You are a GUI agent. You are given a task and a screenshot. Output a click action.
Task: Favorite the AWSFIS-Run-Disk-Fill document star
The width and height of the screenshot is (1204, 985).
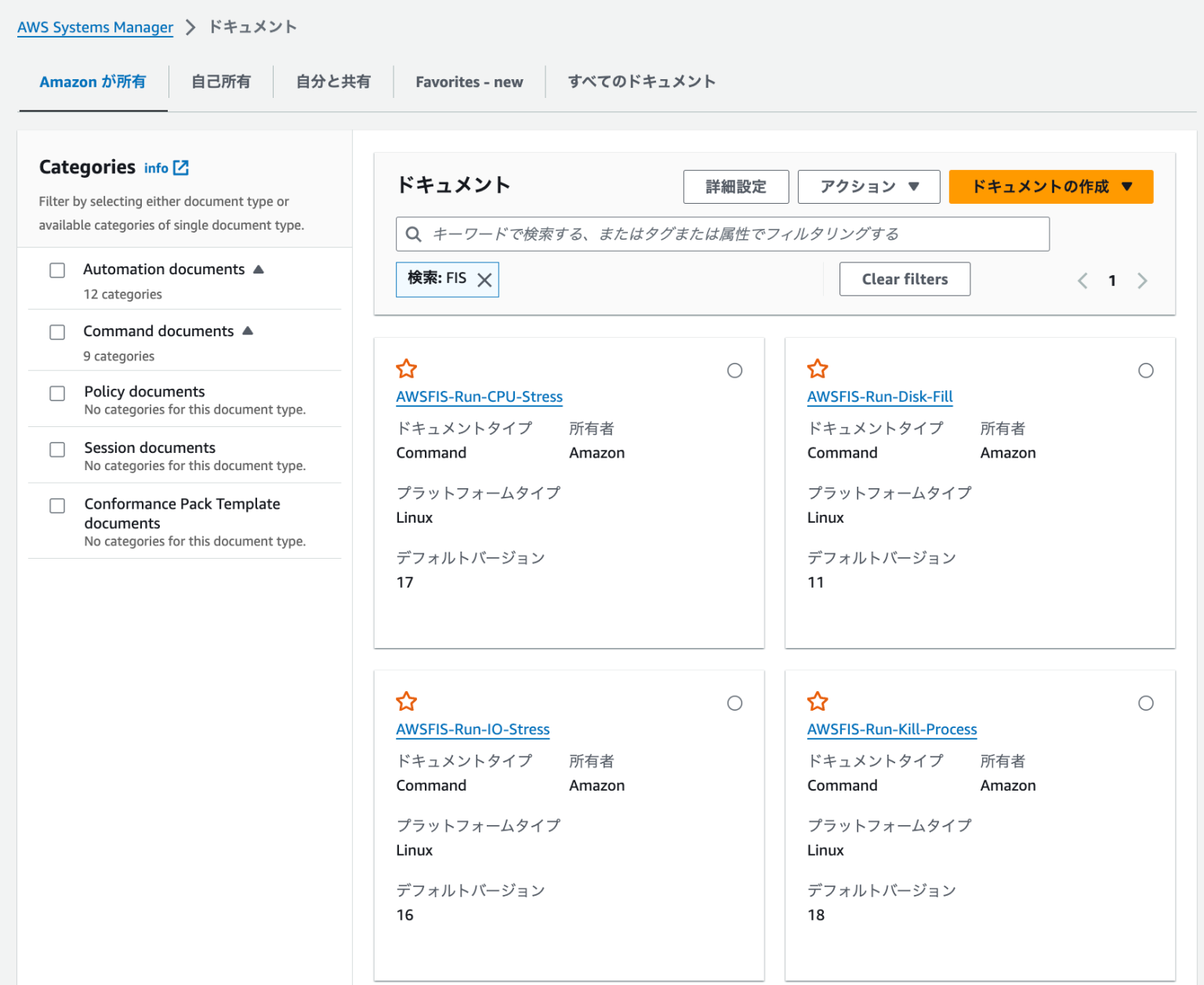click(818, 368)
